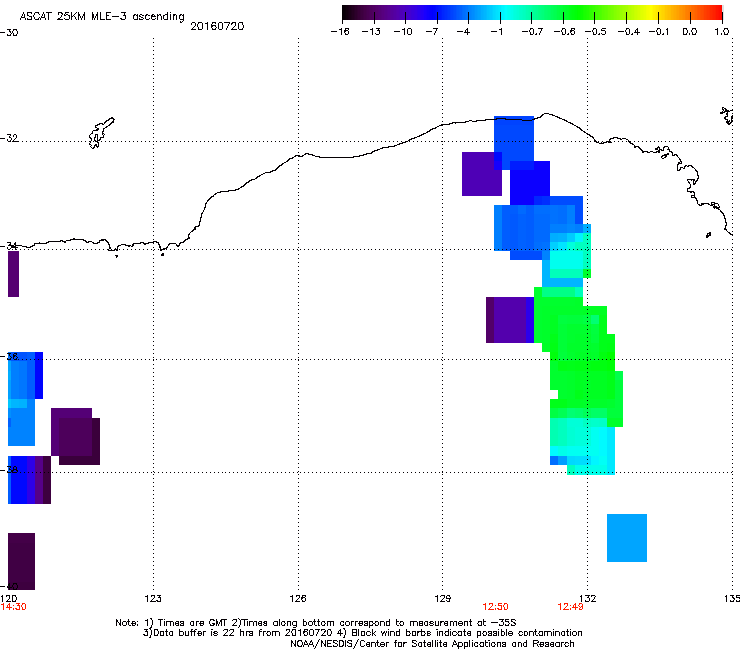Screen dimensions: 740x650
Task: Click the -1 color scale label
Action: coord(496,32)
